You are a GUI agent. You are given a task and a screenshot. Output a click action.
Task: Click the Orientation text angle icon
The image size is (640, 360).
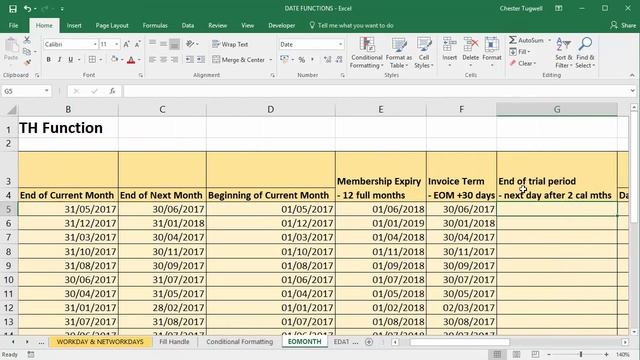(x=190, y=44)
